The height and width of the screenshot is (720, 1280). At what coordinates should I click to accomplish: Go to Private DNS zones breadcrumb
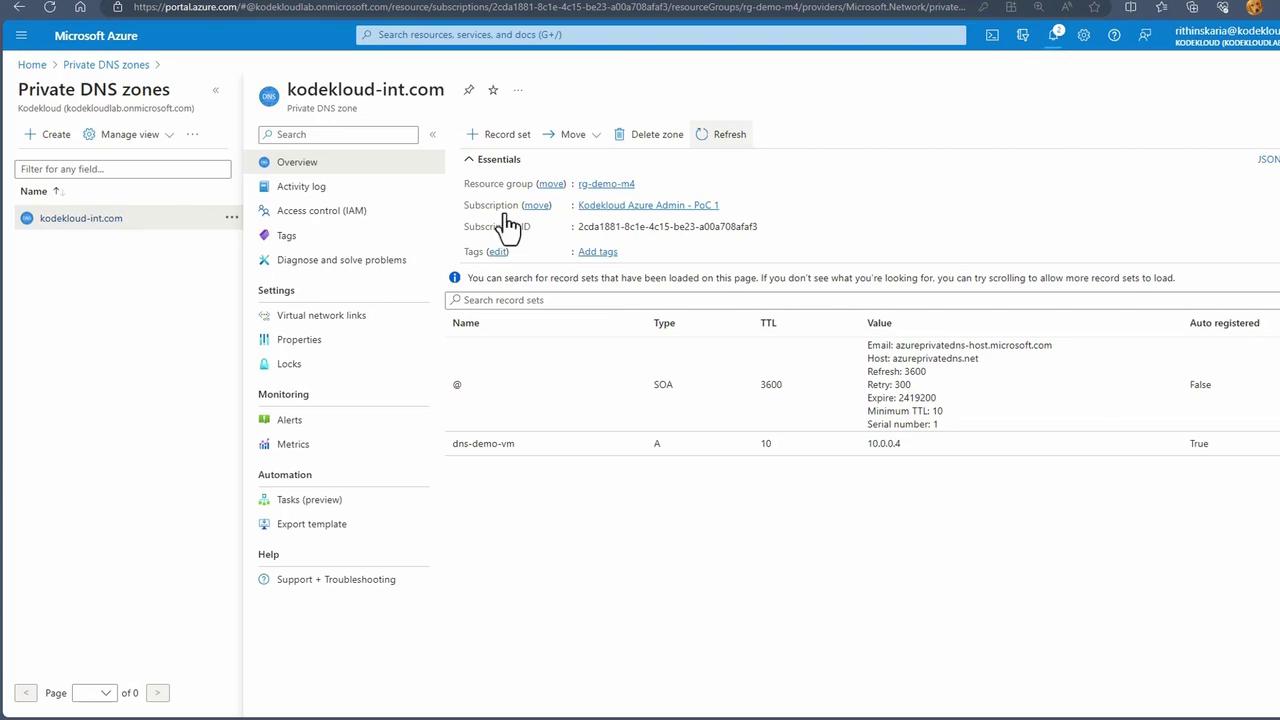(x=106, y=65)
